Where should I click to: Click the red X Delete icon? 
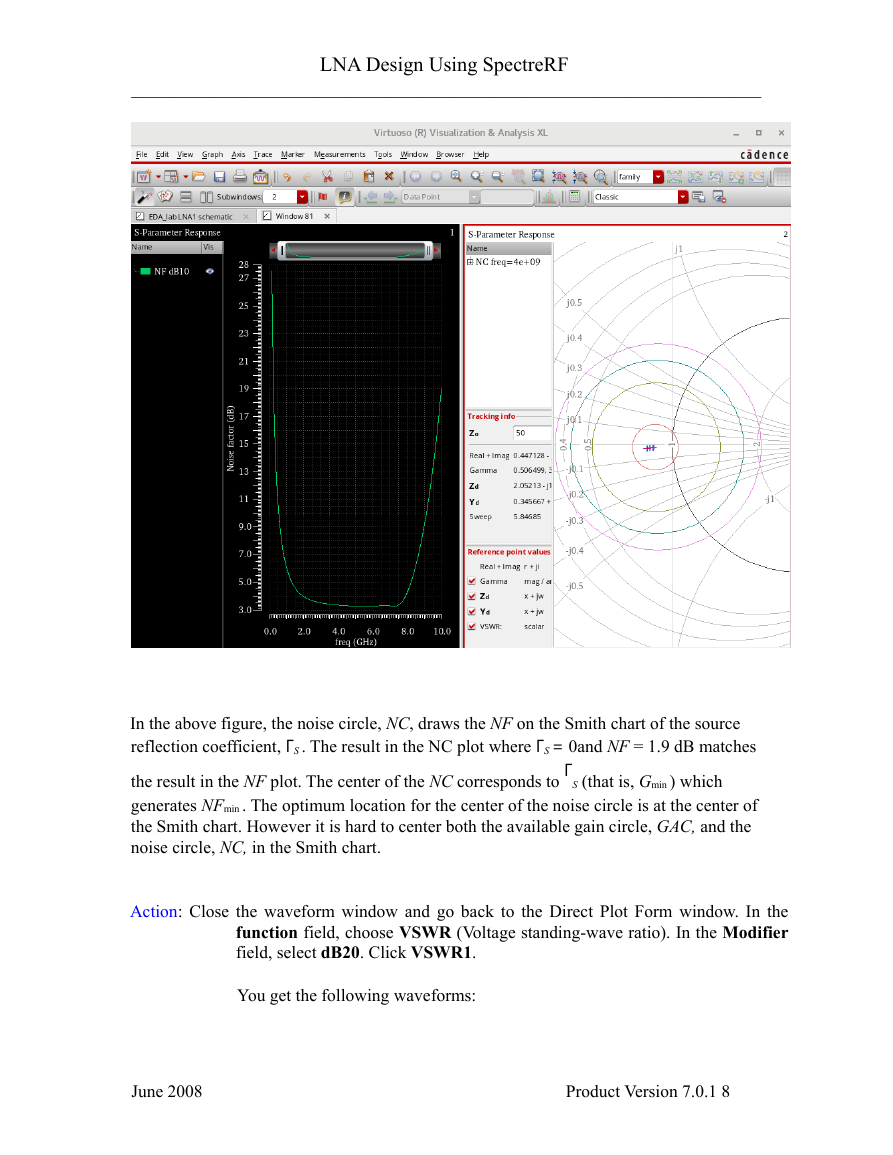[x=389, y=177]
